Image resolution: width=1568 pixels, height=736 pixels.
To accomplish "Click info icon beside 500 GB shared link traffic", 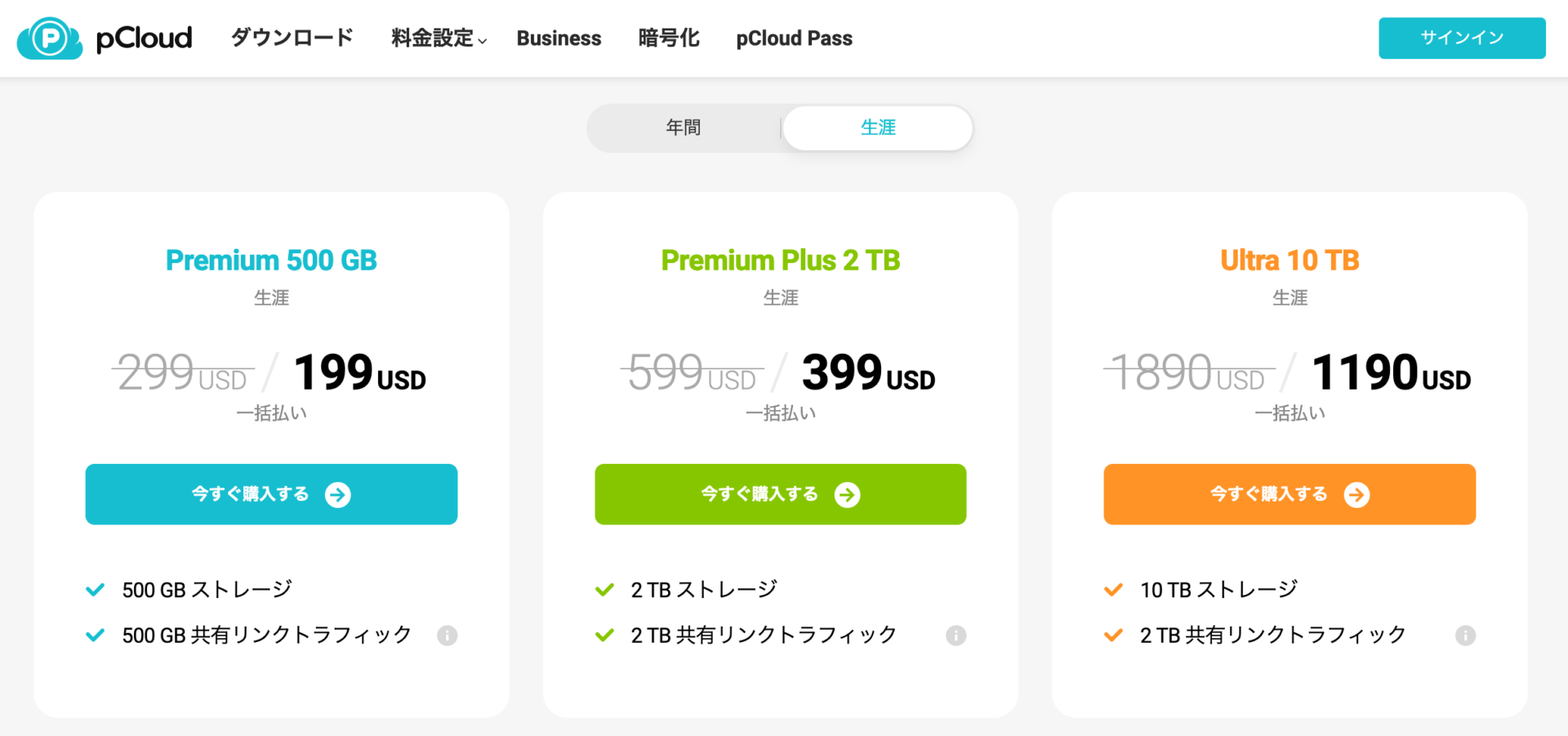I will click(447, 636).
